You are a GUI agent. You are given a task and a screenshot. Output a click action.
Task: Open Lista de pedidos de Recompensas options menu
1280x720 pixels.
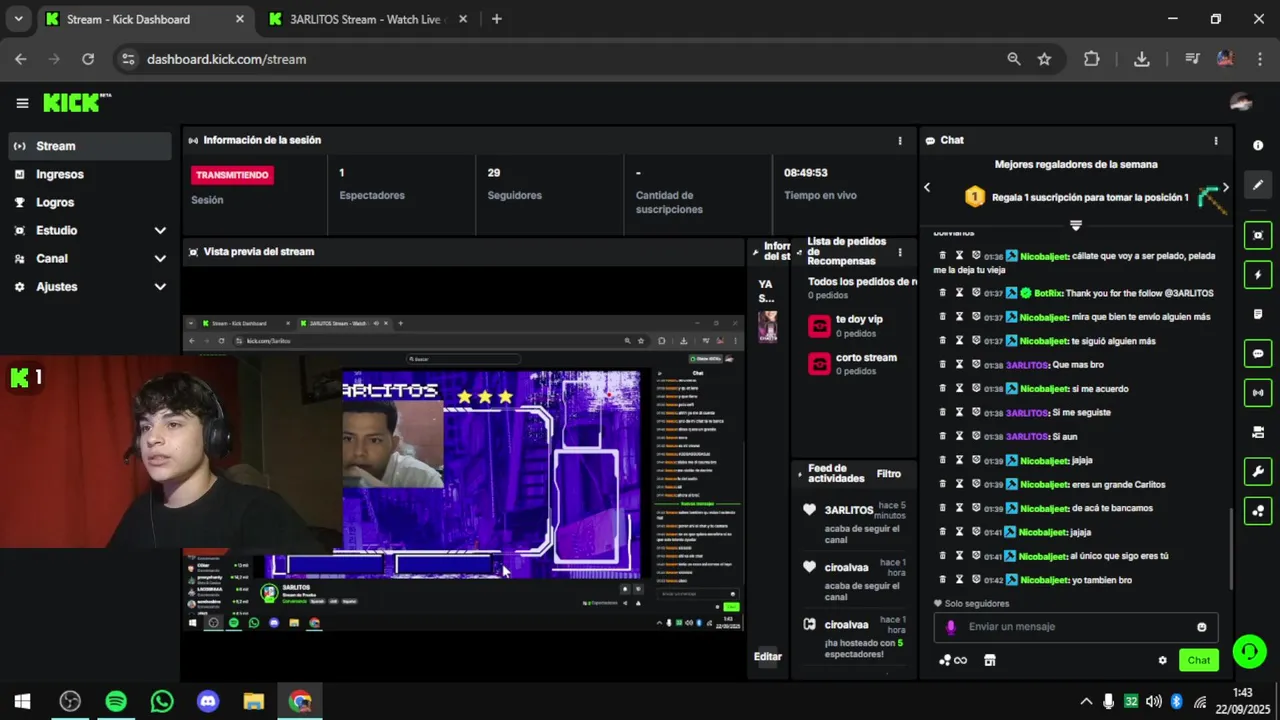(900, 253)
